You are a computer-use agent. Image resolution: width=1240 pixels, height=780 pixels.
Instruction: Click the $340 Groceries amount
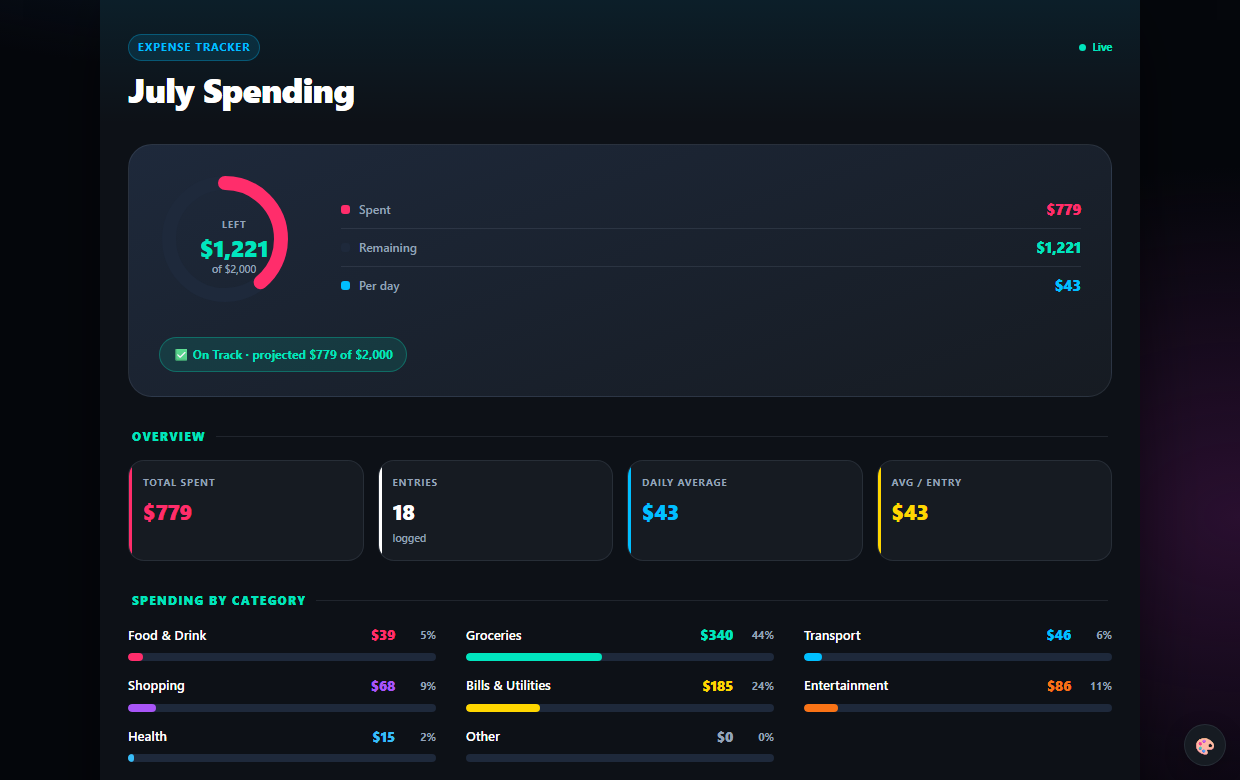(717, 636)
